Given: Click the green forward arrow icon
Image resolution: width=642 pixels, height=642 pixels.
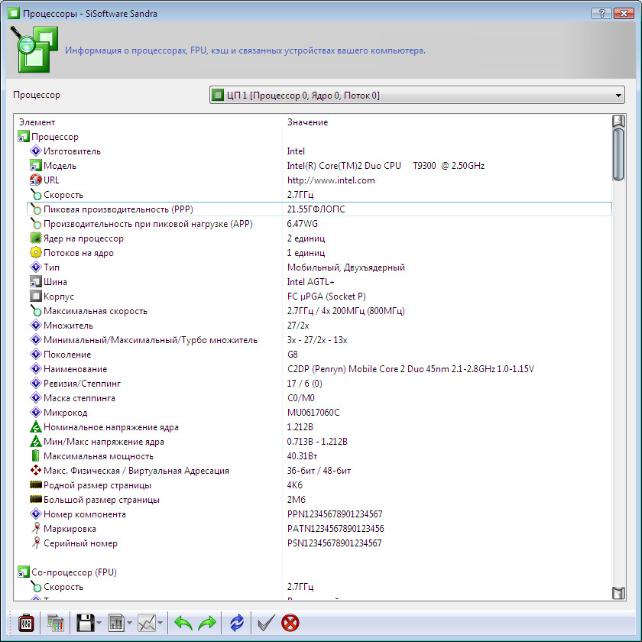Looking at the screenshot, I should (207, 623).
